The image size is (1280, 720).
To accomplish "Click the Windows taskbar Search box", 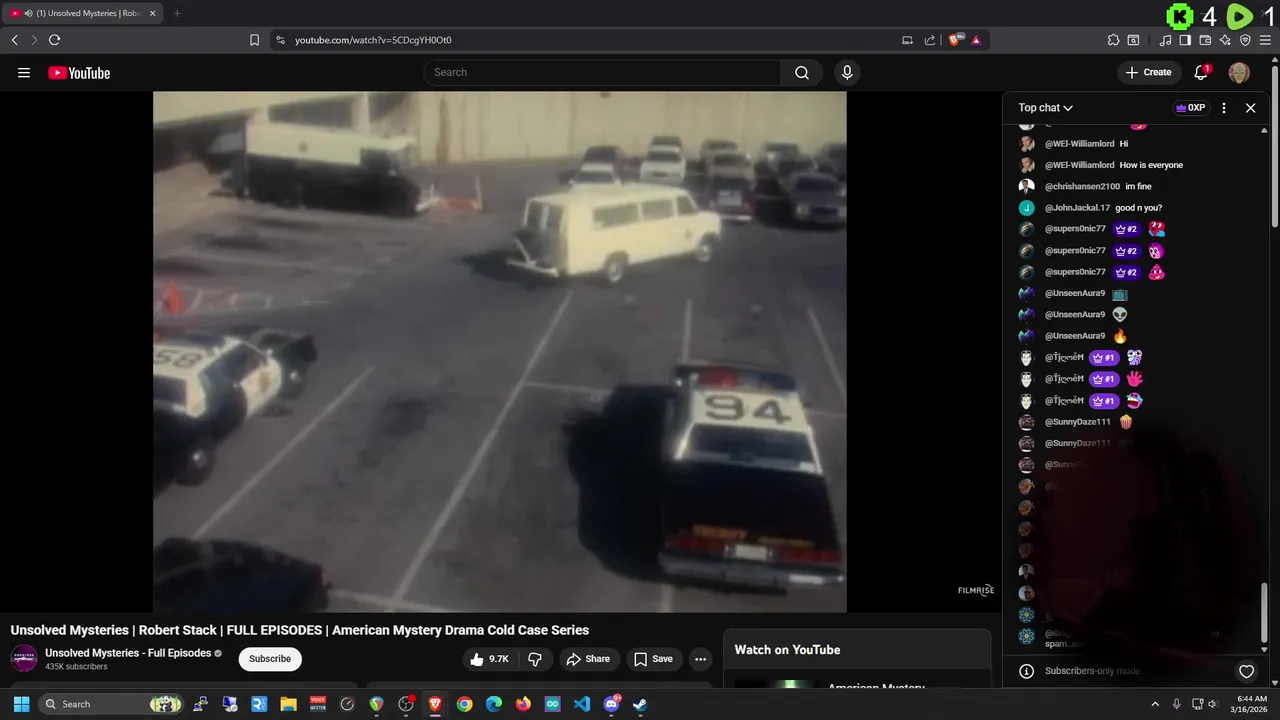I will [x=112, y=704].
